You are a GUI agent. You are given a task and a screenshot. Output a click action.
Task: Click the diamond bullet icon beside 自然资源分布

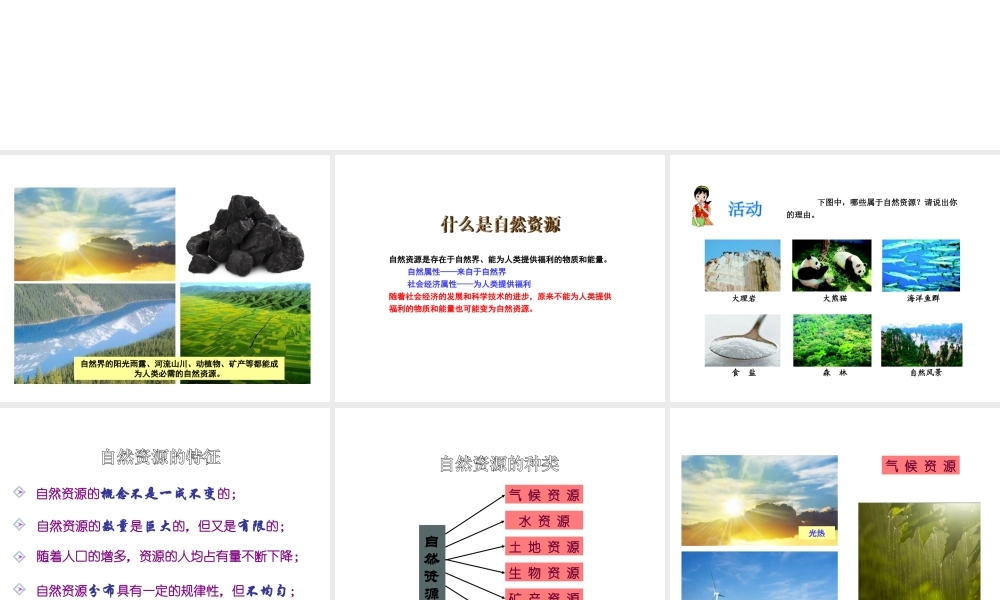(19, 589)
